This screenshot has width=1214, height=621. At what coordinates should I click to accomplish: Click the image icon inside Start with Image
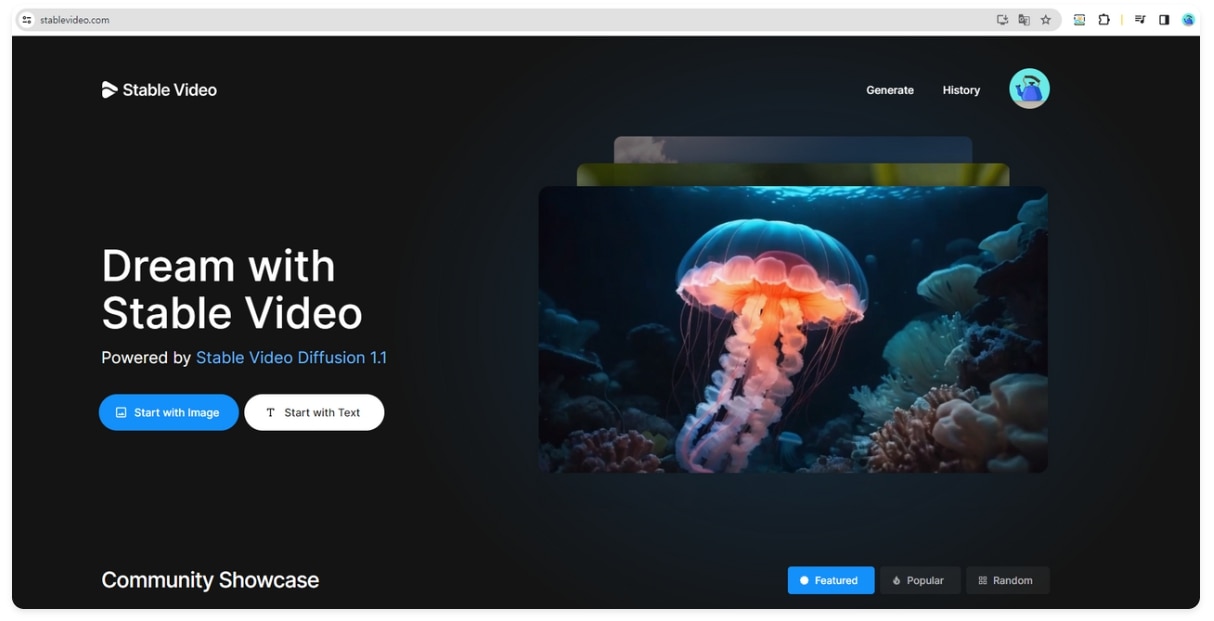[x=121, y=412]
